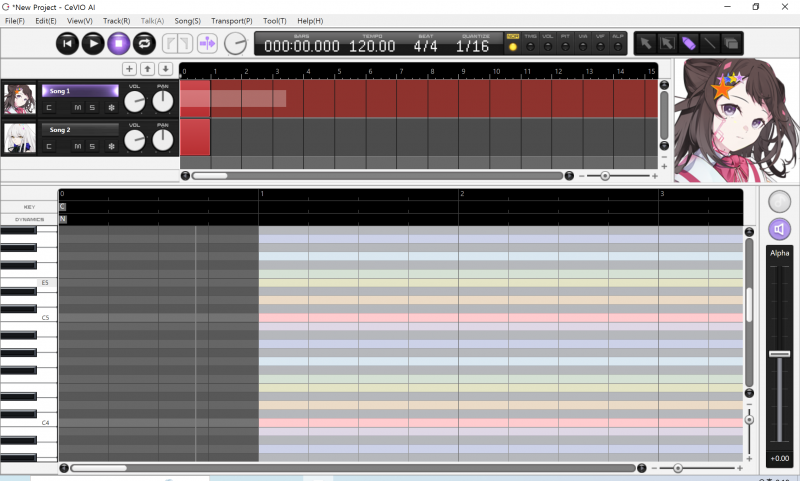Jump to start with the rewind button
This screenshot has height=481, width=800.
point(67,43)
